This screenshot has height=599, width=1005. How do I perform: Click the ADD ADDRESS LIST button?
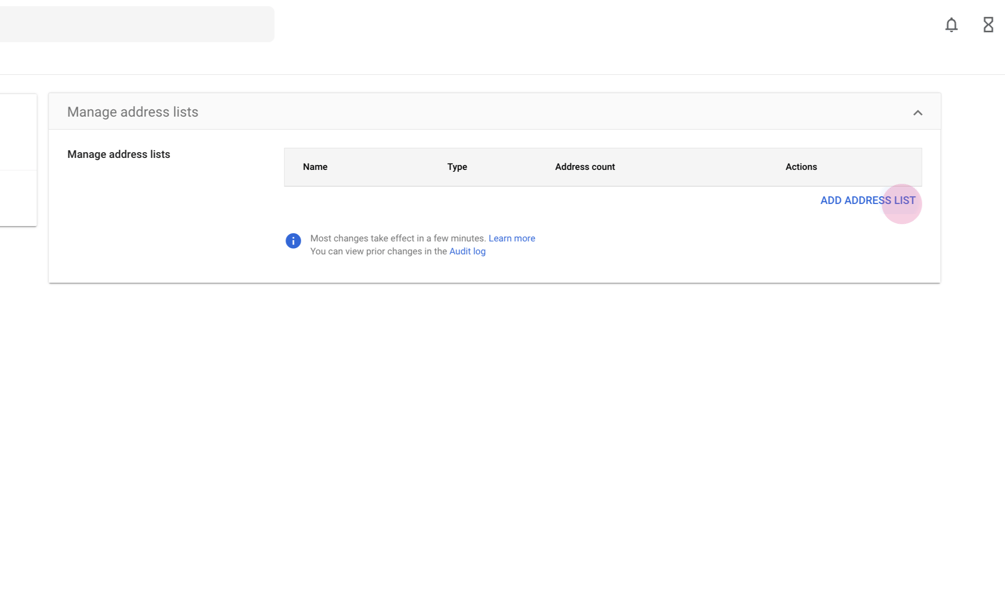868,200
